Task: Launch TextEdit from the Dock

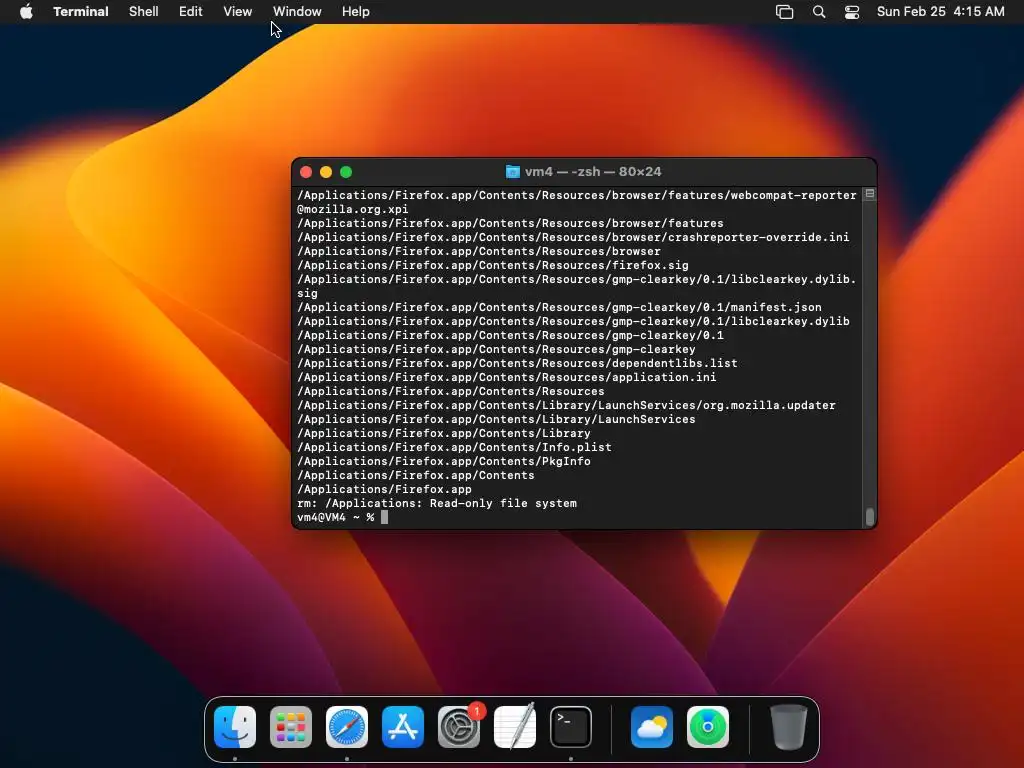Action: tap(515, 727)
